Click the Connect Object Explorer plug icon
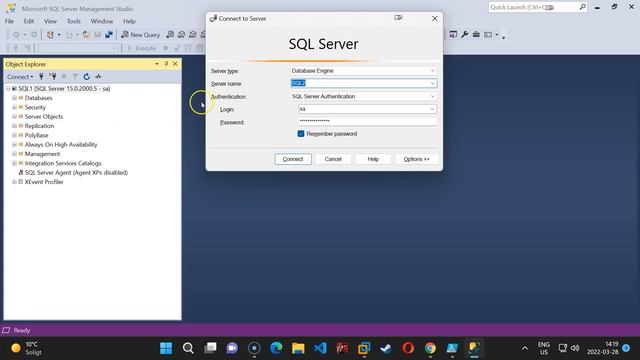This screenshot has width=640, height=360. click(41, 76)
